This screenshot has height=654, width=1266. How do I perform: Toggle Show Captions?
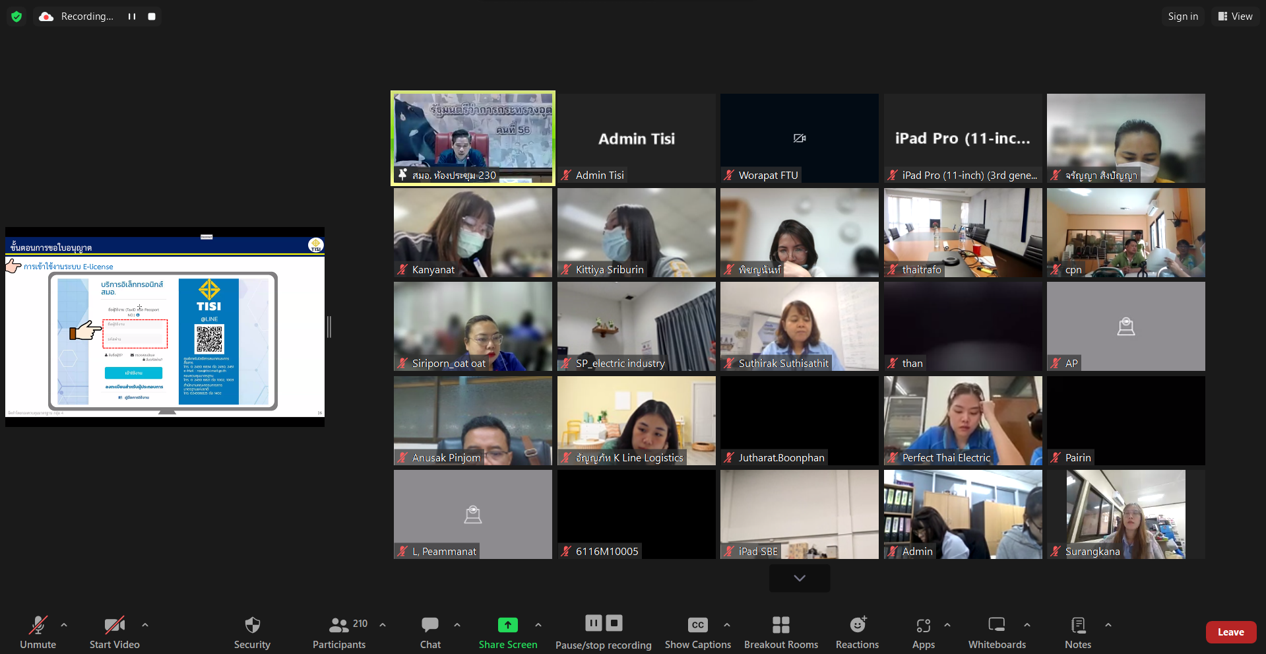[698, 632]
